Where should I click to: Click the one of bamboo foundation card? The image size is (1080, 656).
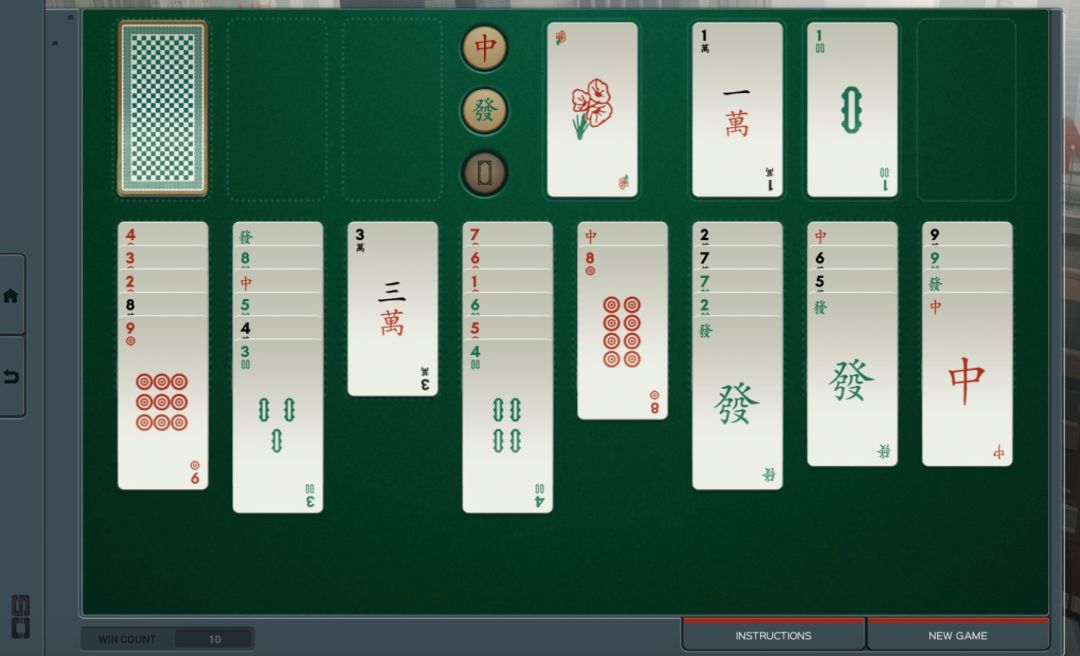(x=852, y=109)
